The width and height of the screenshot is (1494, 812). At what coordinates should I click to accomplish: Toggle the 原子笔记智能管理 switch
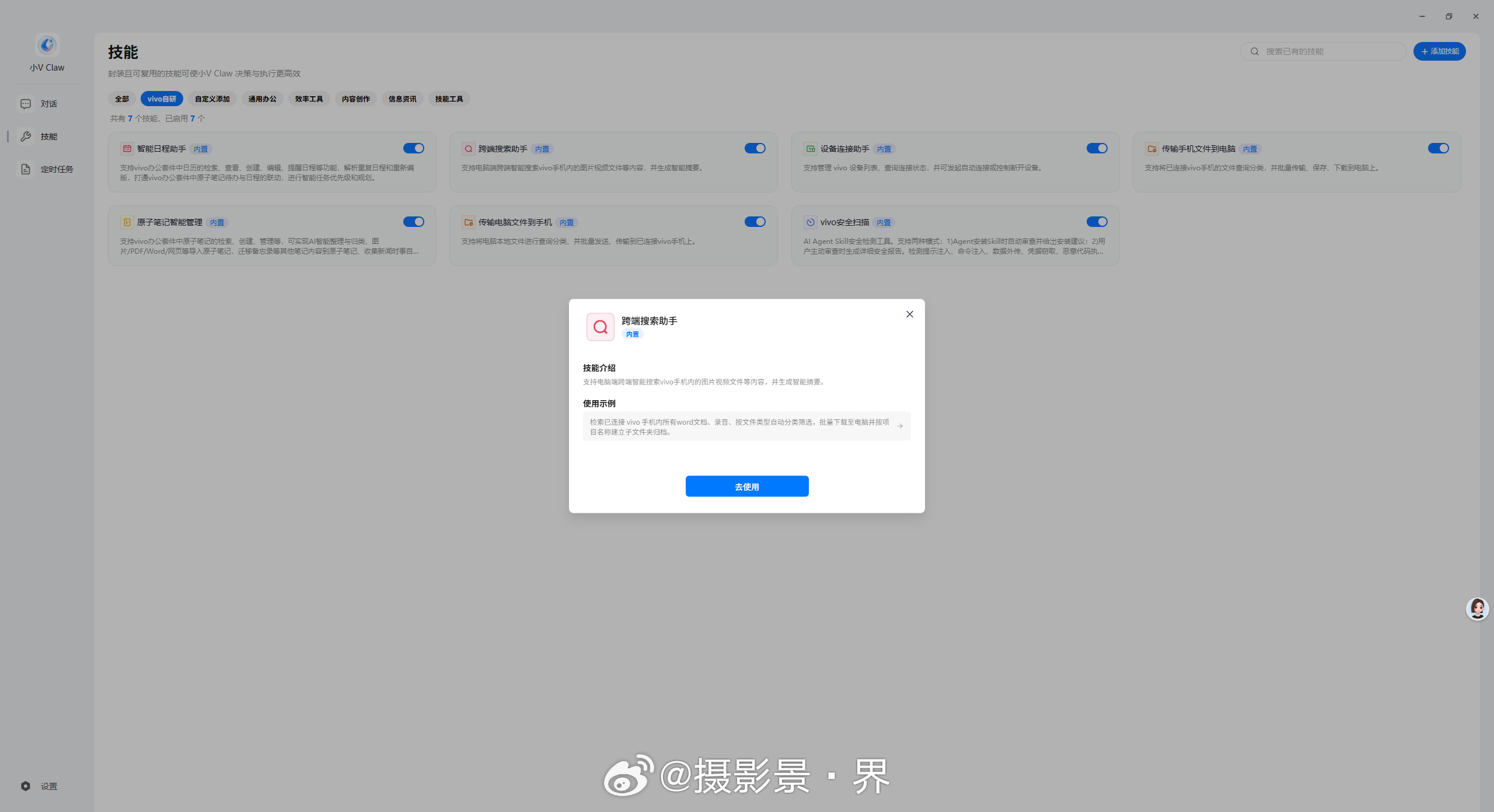pyautogui.click(x=414, y=222)
